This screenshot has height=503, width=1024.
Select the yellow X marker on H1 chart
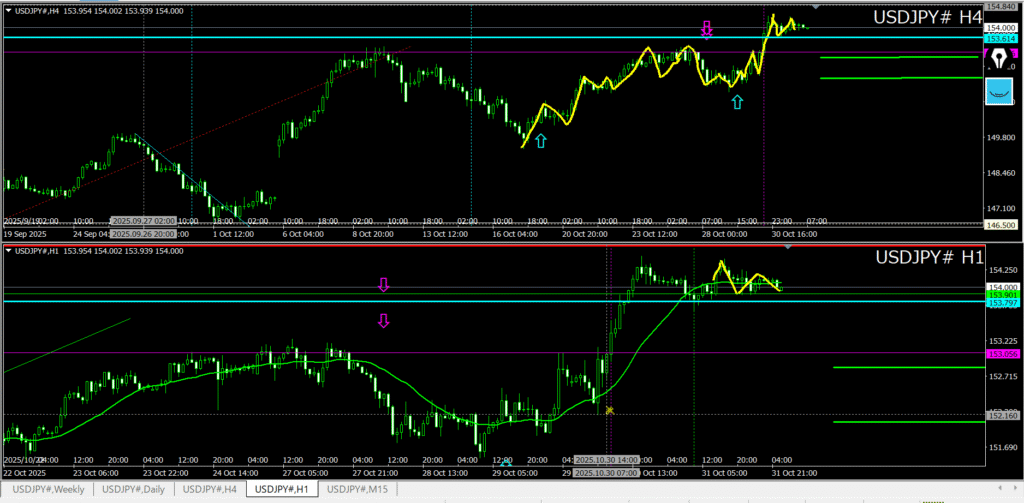pyautogui.click(x=609, y=410)
